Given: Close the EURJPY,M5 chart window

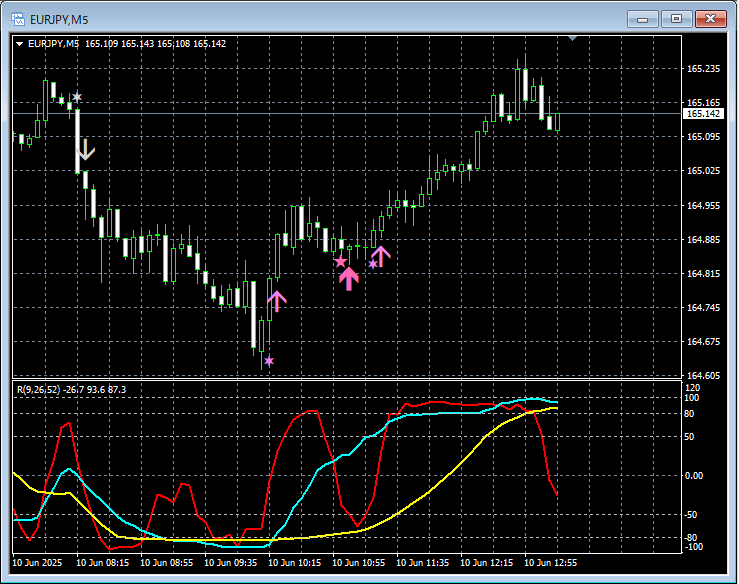Looking at the screenshot, I should (711, 19).
